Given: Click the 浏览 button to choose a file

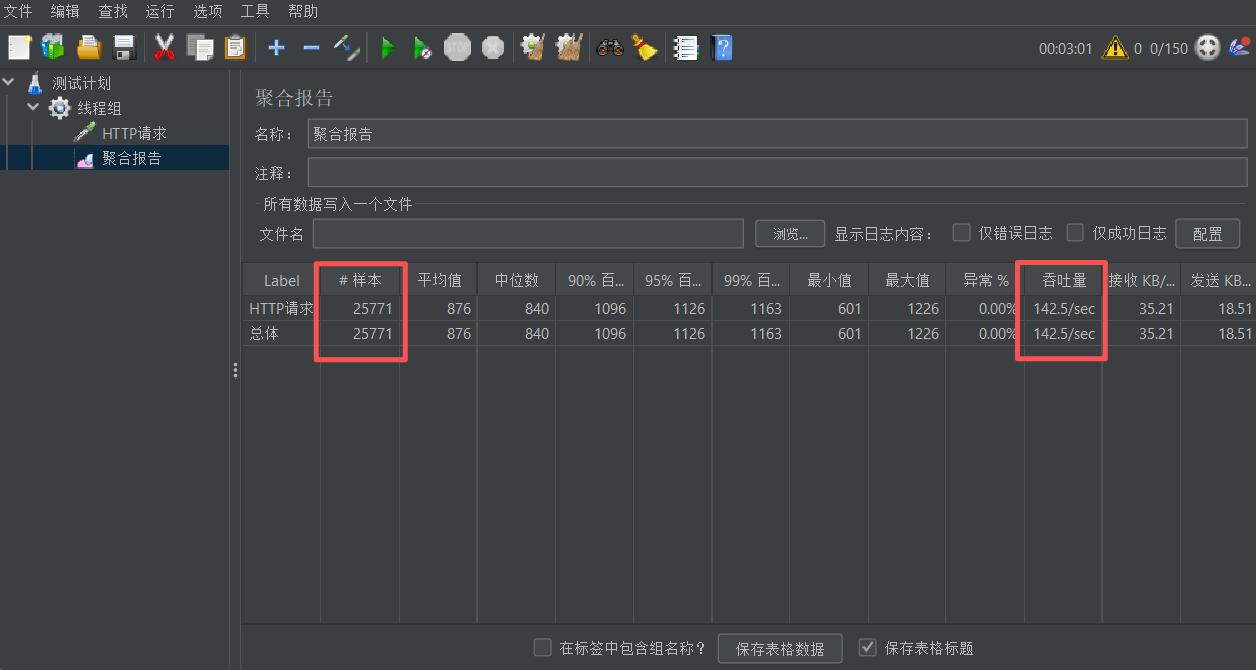Looking at the screenshot, I should pos(789,233).
